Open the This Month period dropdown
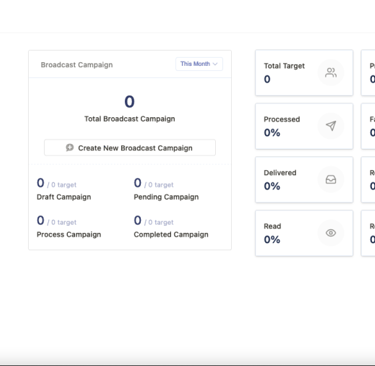 pyautogui.click(x=199, y=64)
